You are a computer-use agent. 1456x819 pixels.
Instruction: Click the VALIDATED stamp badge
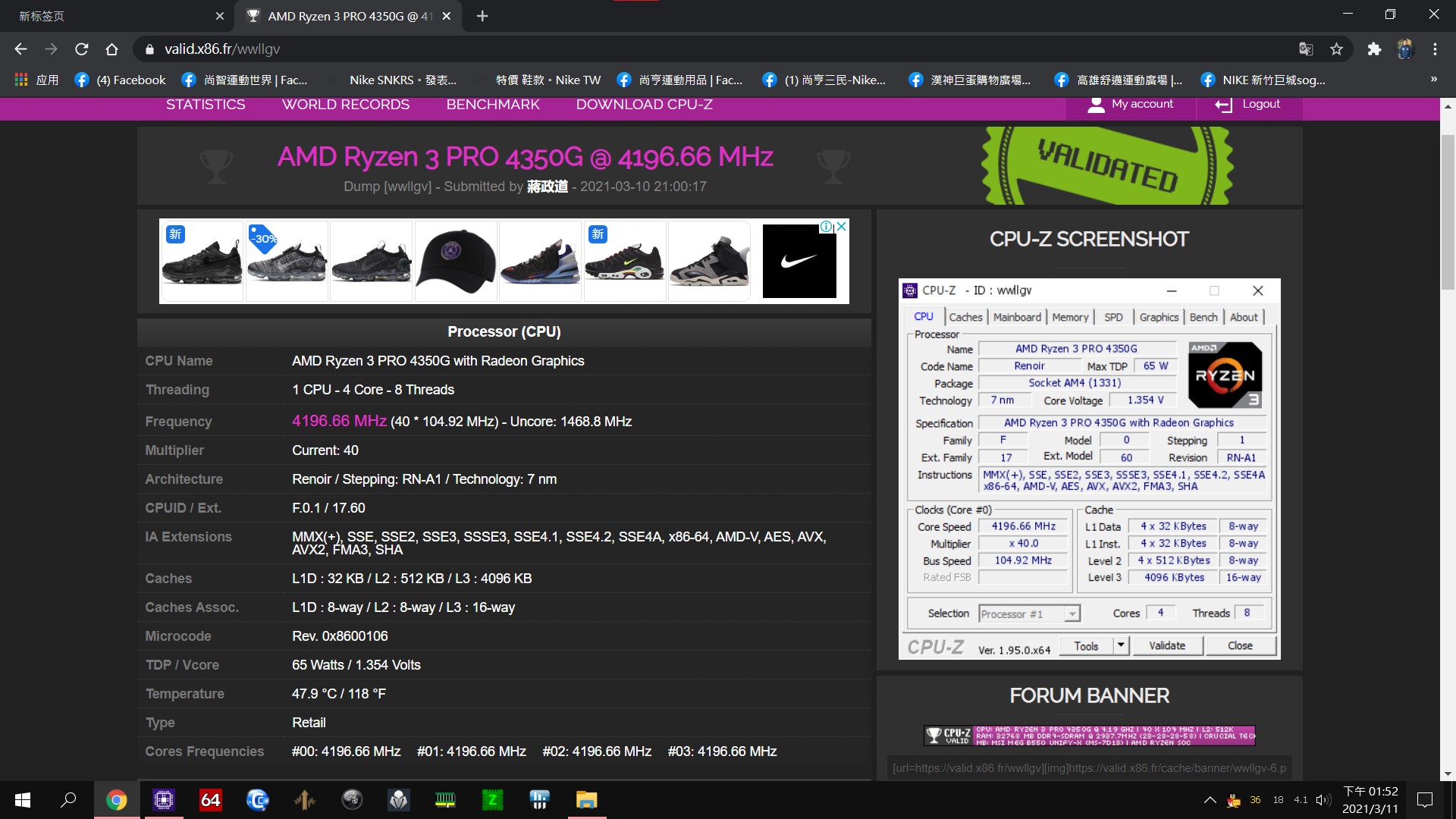tap(1107, 165)
